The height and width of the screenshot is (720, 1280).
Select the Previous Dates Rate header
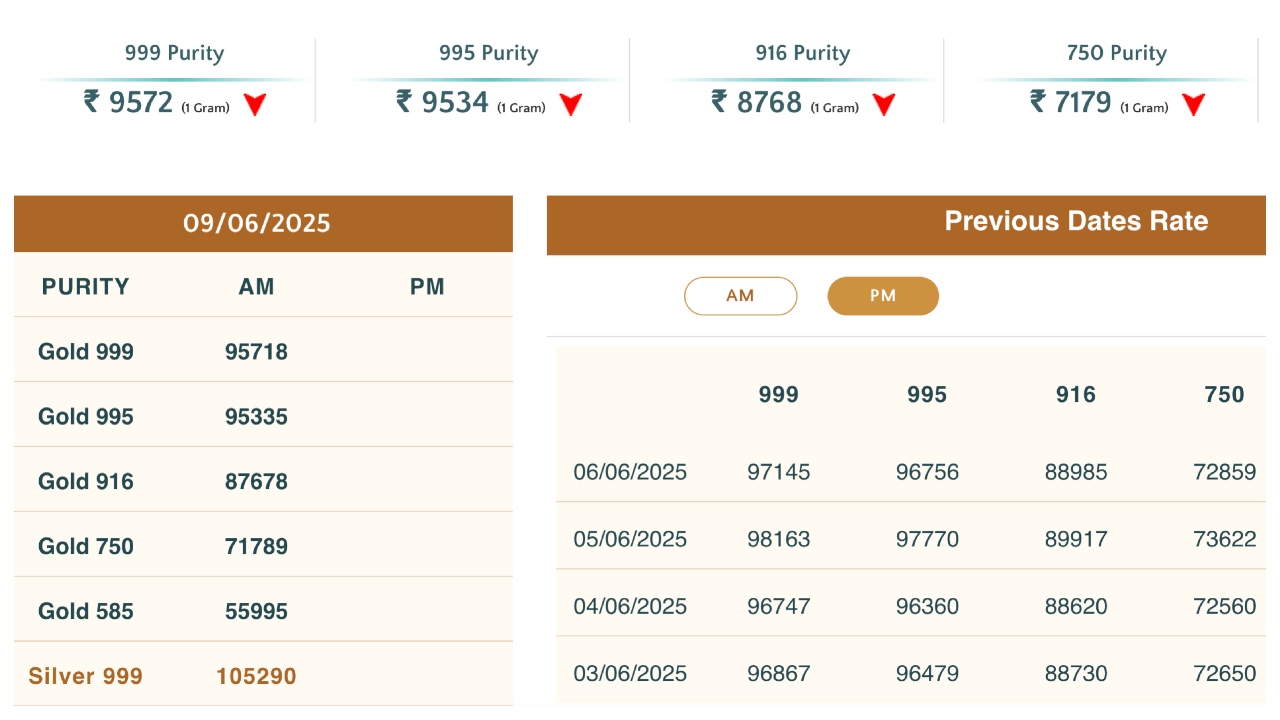tap(1077, 221)
